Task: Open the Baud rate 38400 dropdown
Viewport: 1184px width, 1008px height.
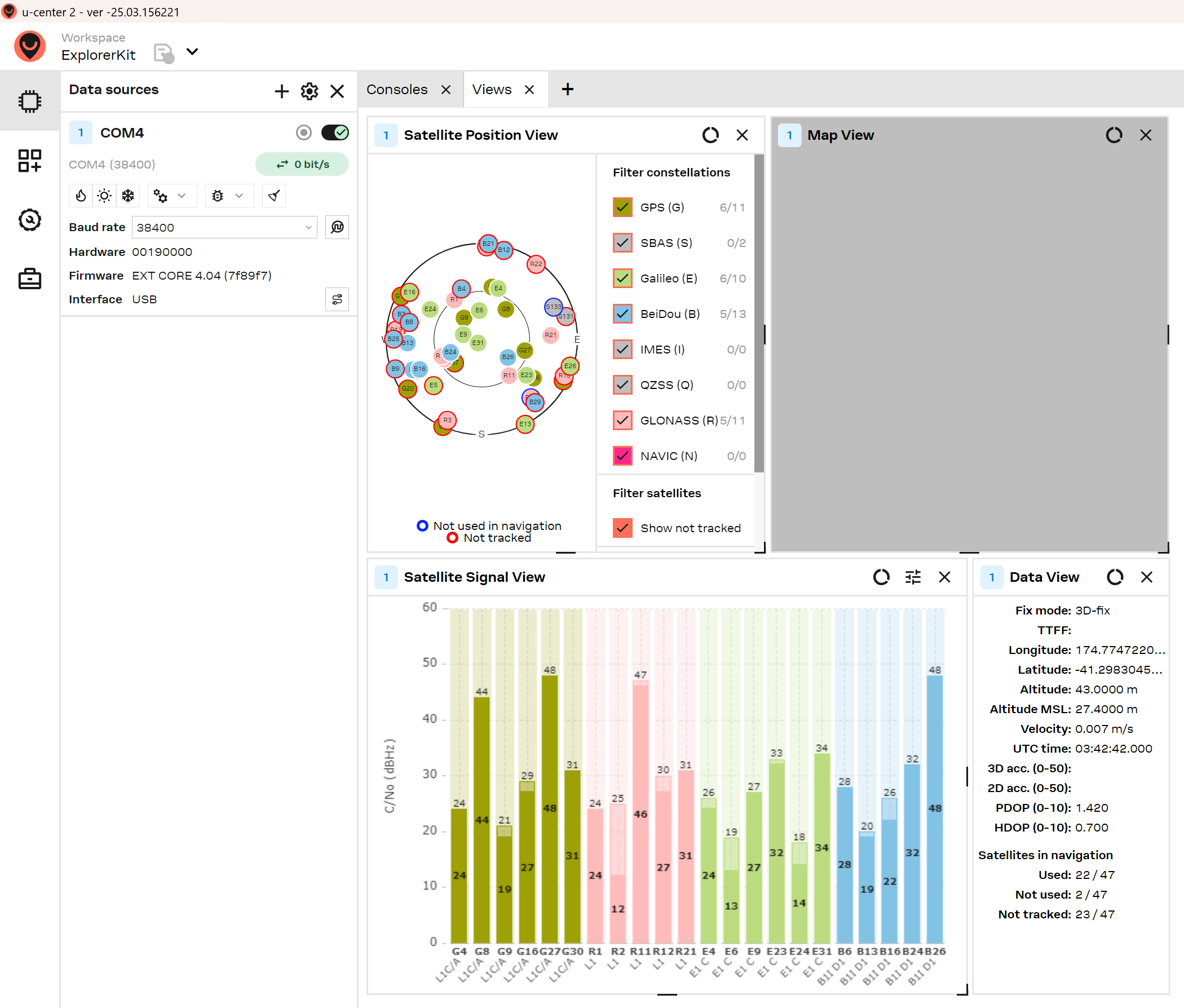Action: click(224, 227)
